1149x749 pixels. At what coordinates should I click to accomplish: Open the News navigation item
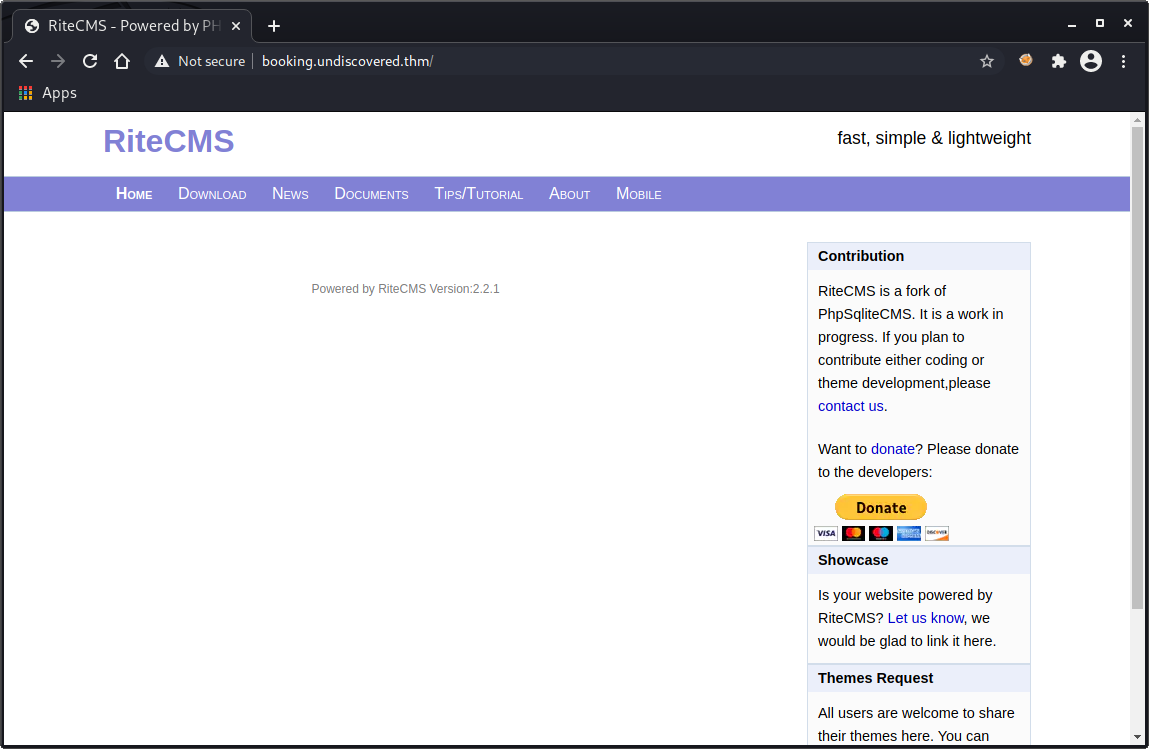[x=290, y=194]
